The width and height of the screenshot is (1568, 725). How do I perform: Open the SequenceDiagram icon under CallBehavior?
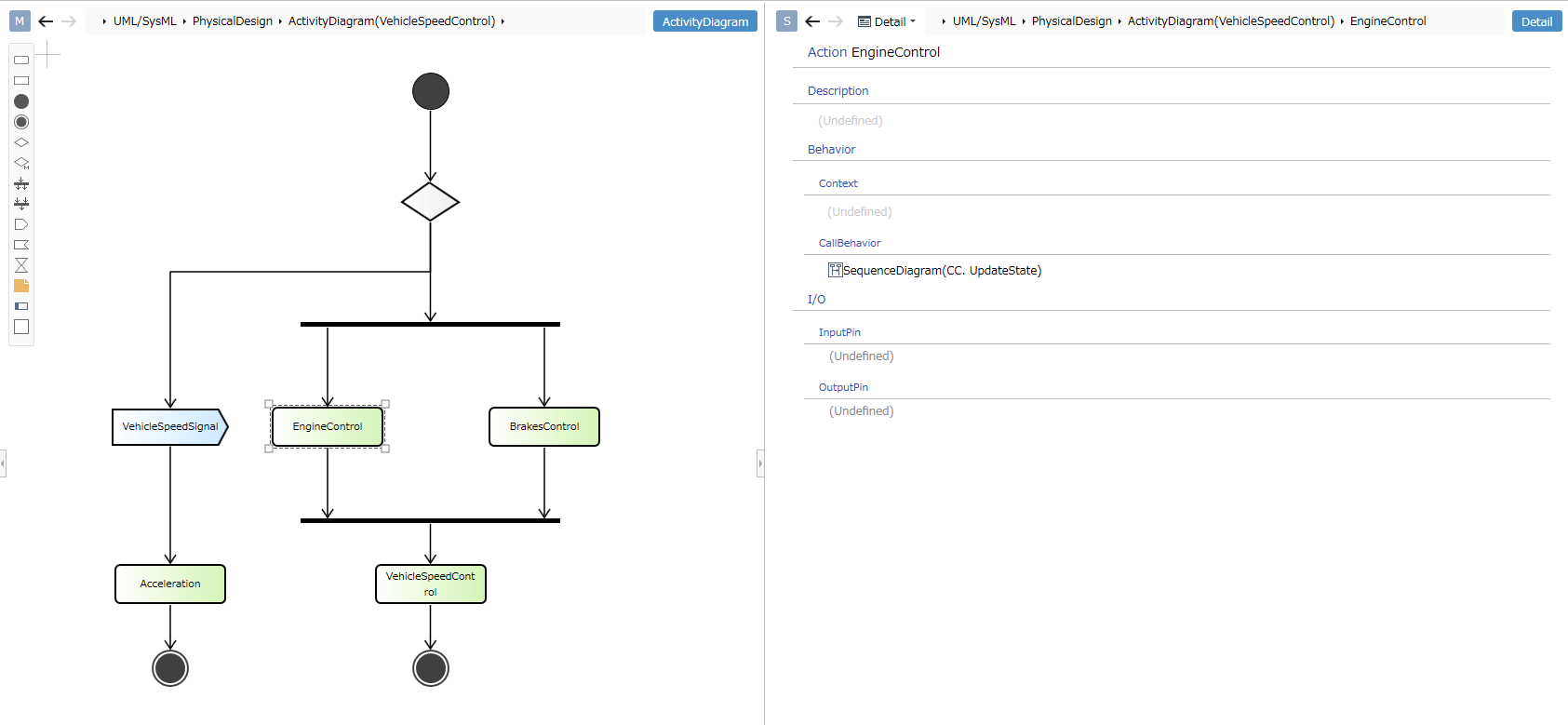(x=835, y=270)
